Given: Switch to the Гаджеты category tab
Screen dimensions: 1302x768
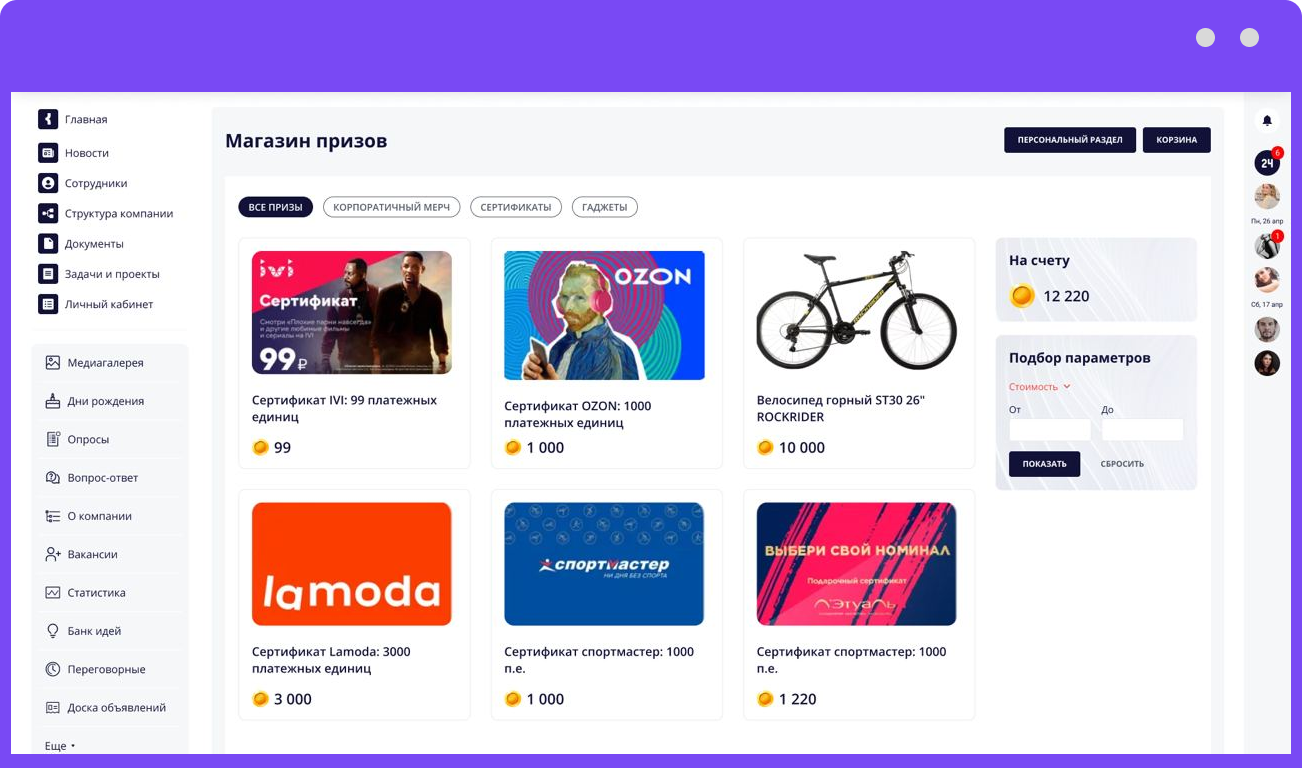Looking at the screenshot, I should click(605, 207).
